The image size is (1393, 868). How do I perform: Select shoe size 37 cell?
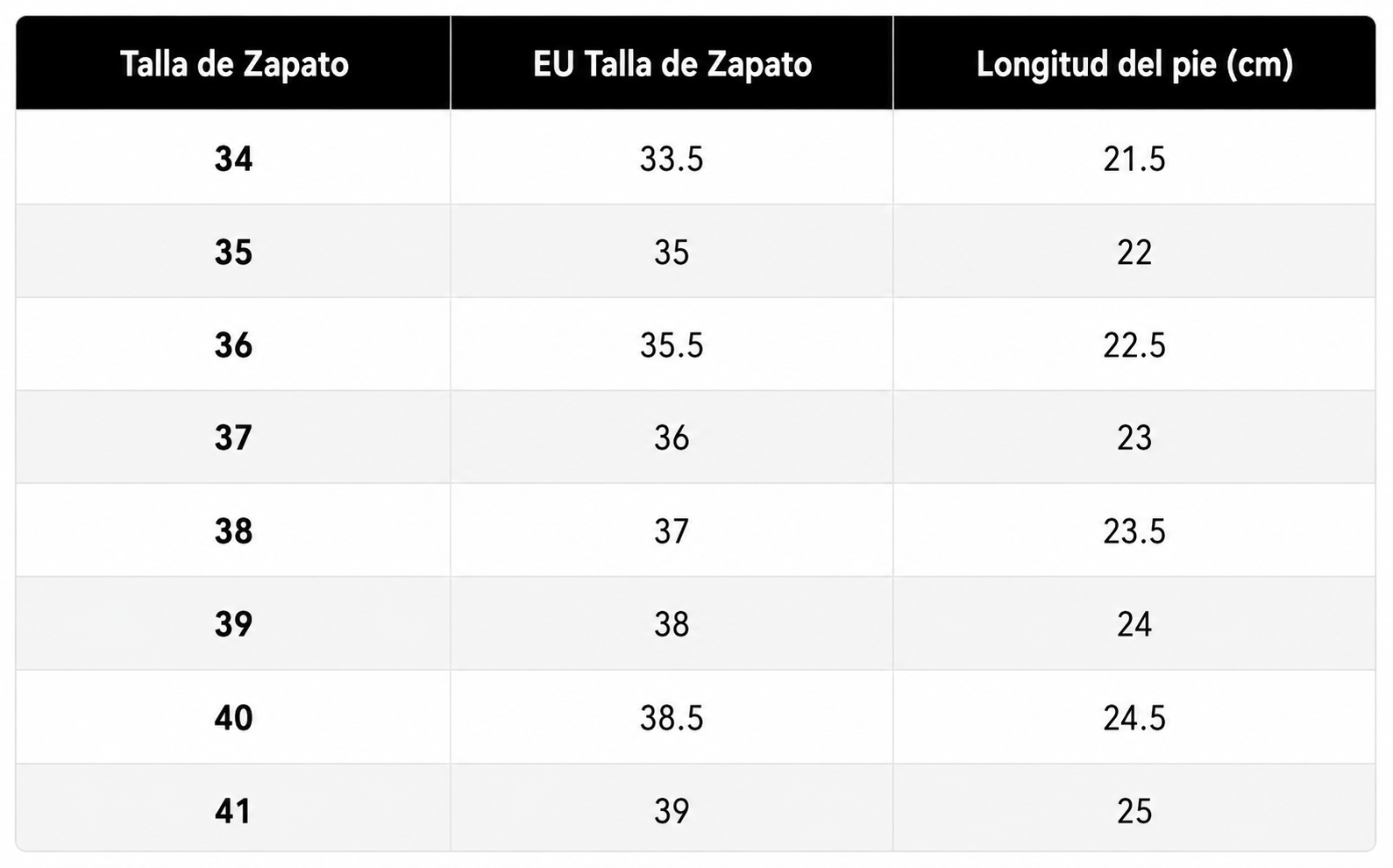point(233,438)
